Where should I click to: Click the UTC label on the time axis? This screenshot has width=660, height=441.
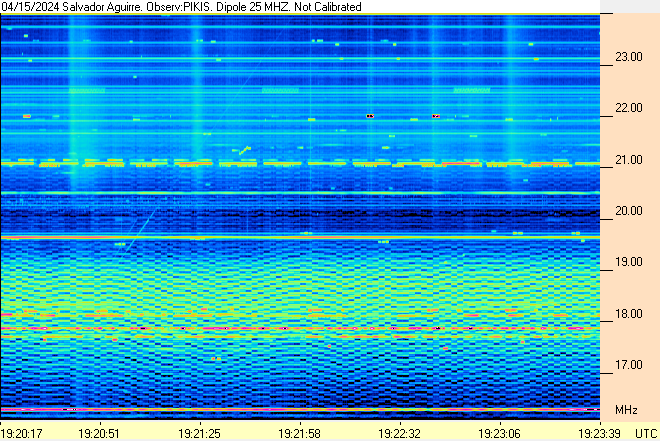click(x=646, y=433)
